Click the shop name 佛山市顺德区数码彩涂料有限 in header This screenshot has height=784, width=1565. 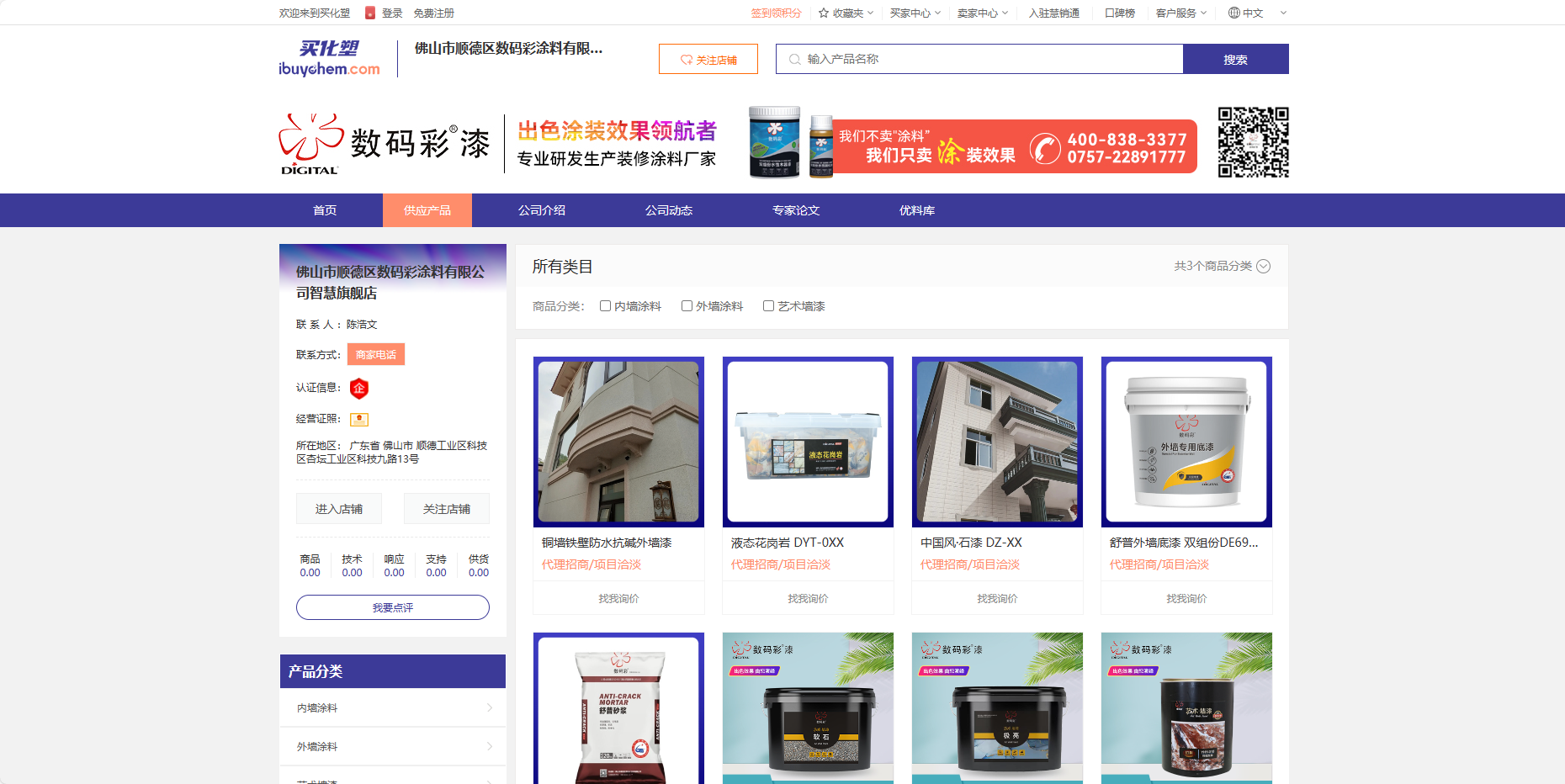[508, 49]
